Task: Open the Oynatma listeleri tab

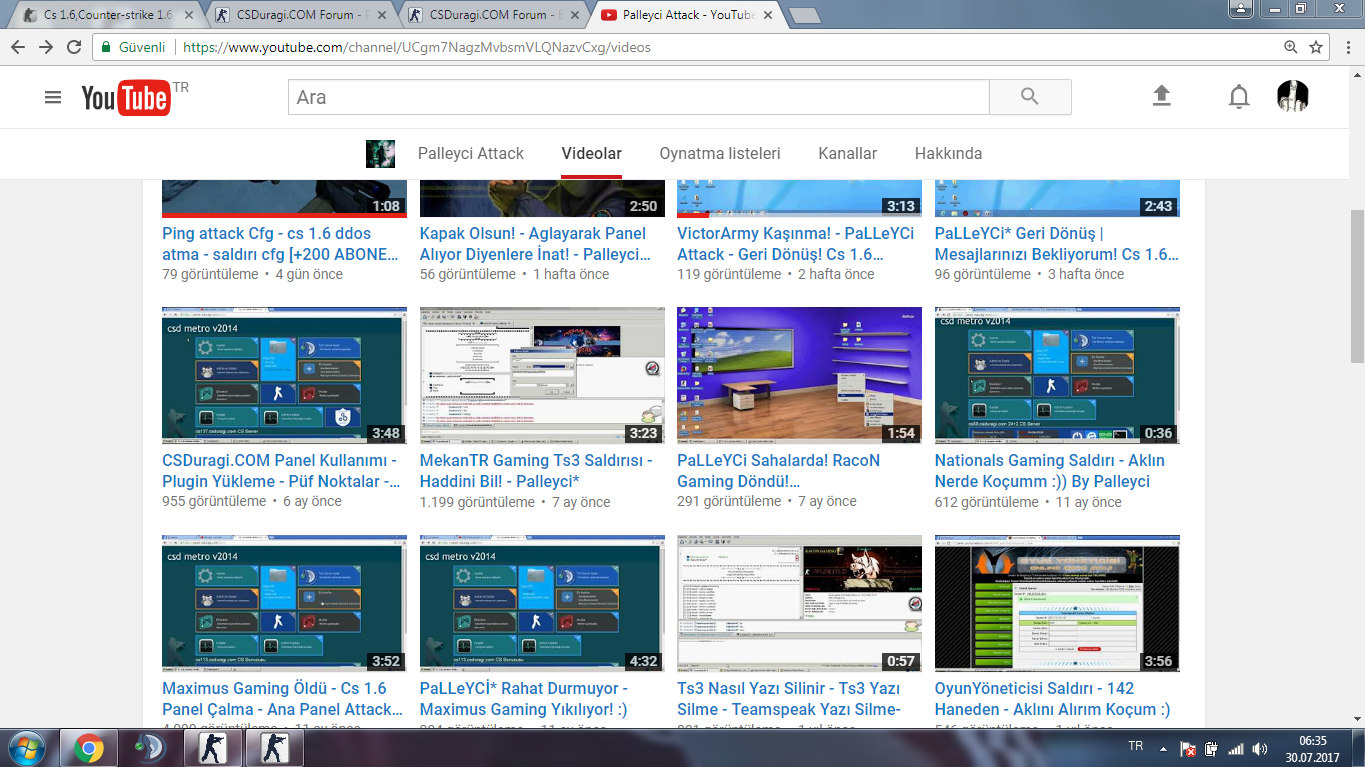Action: coord(720,154)
